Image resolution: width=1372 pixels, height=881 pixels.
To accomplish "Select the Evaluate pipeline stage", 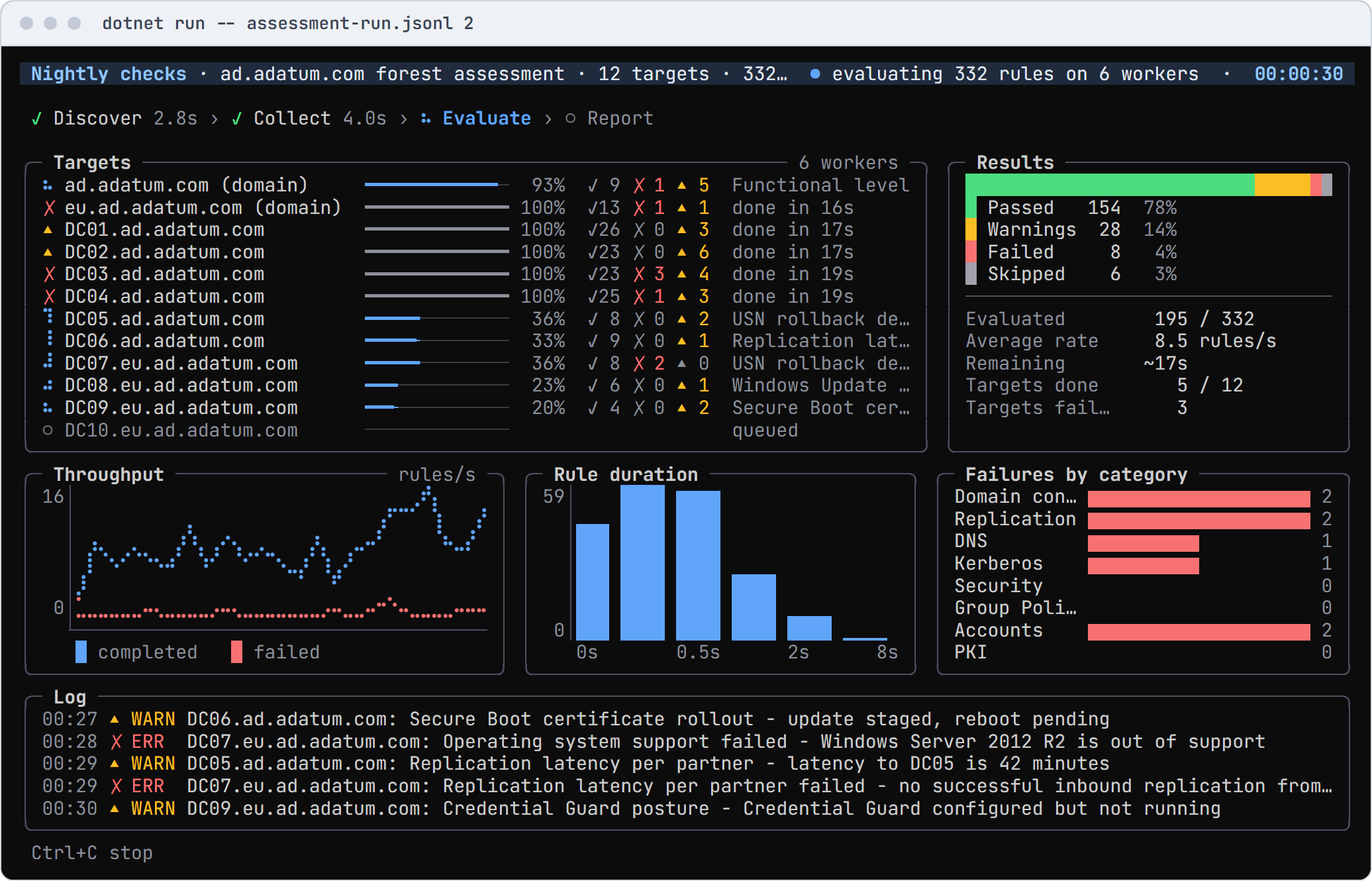I will point(476,119).
